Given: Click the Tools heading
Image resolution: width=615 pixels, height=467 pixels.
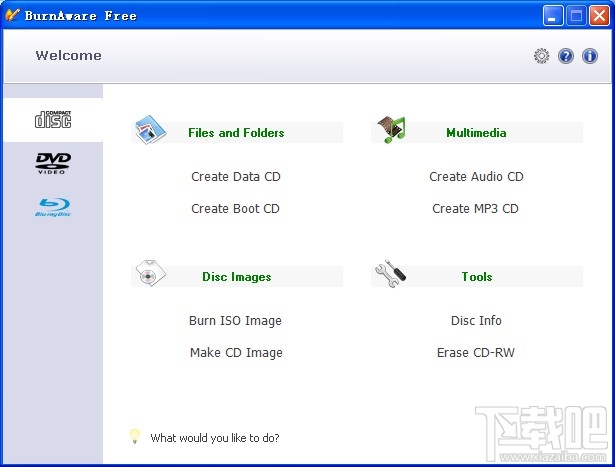Looking at the screenshot, I should click(x=477, y=277).
